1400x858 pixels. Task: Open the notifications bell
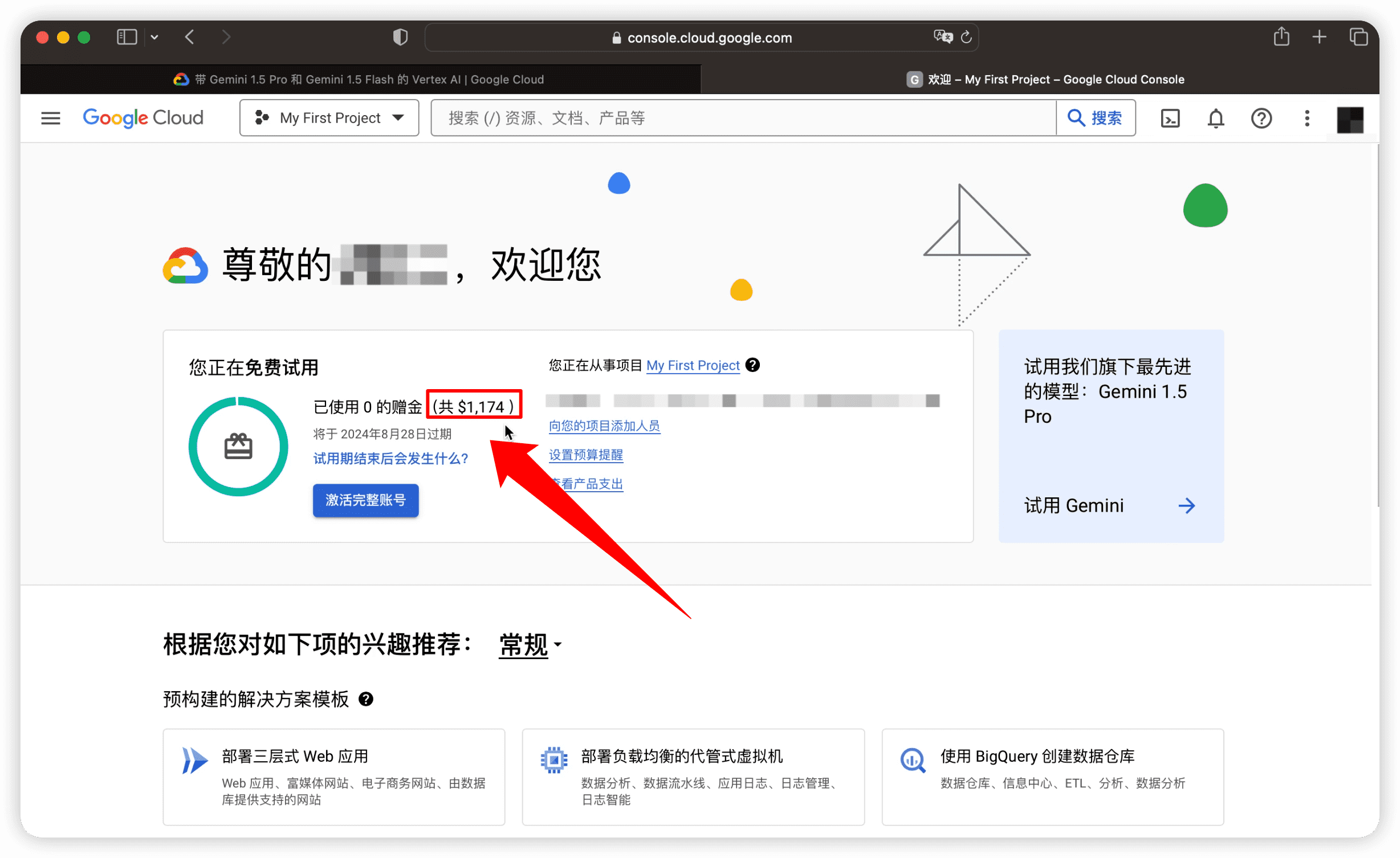(x=1215, y=118)
